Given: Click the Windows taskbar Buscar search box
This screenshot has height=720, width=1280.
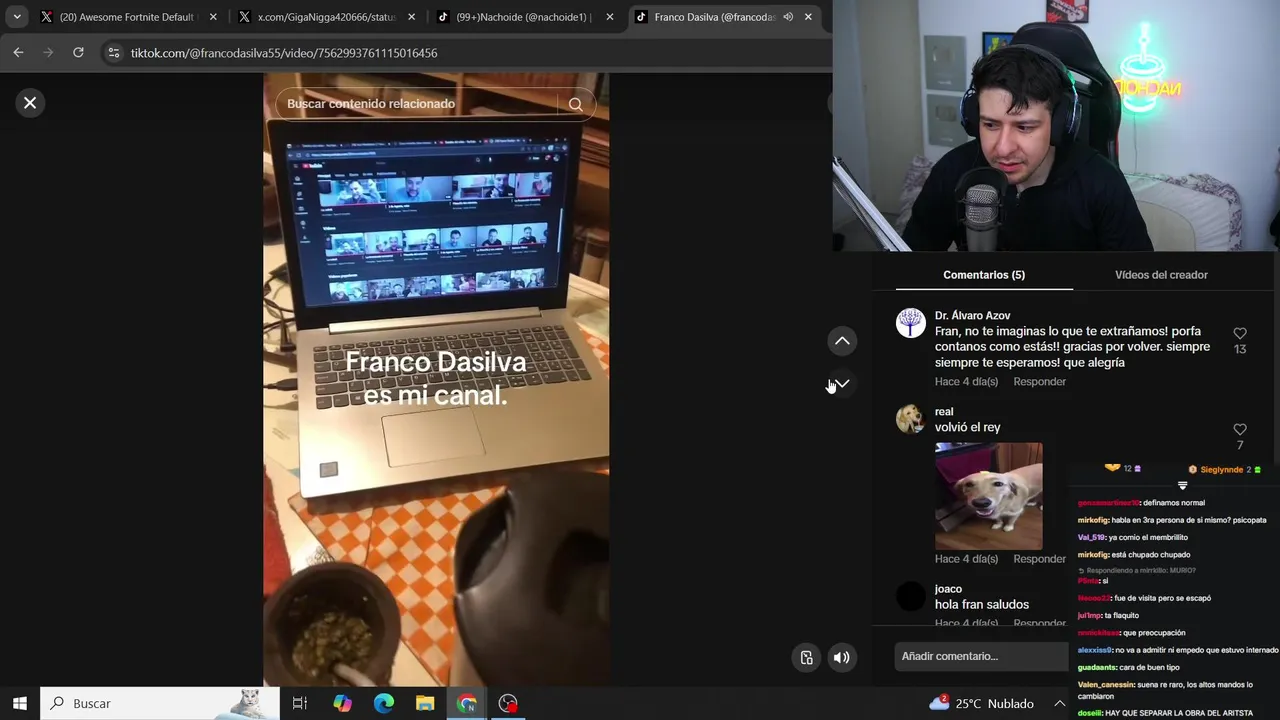Looking at the screenshot, I should (x=159, y=703).
